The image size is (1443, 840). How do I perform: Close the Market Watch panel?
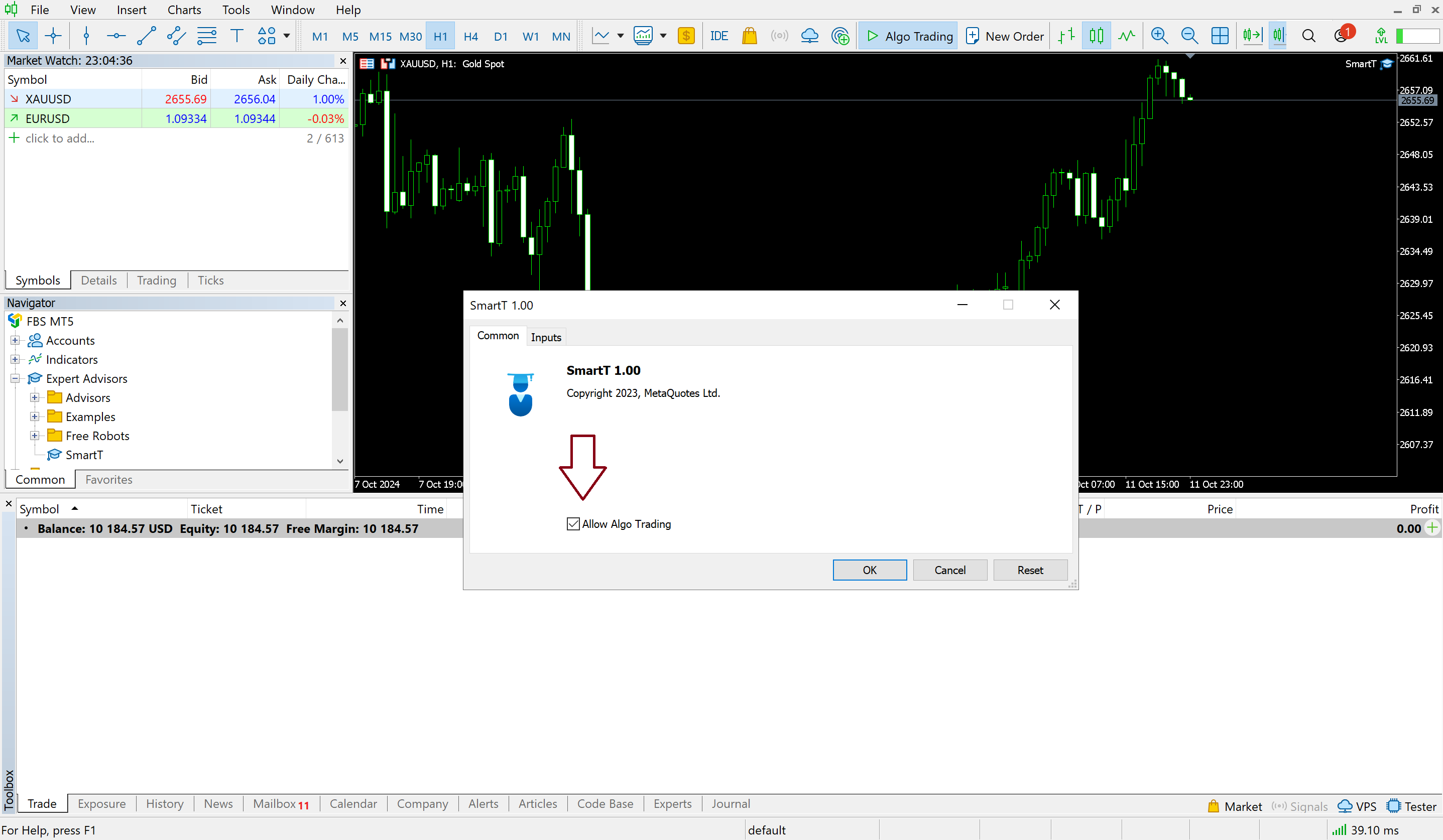[343, 61]
